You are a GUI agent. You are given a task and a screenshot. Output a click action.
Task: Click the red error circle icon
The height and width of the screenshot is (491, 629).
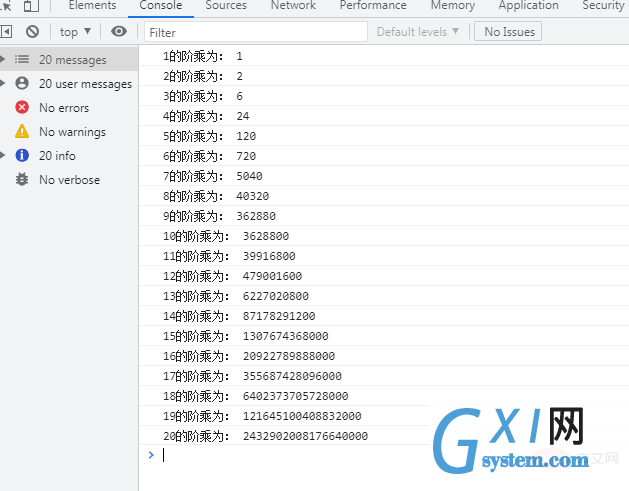tap(22, 108)
